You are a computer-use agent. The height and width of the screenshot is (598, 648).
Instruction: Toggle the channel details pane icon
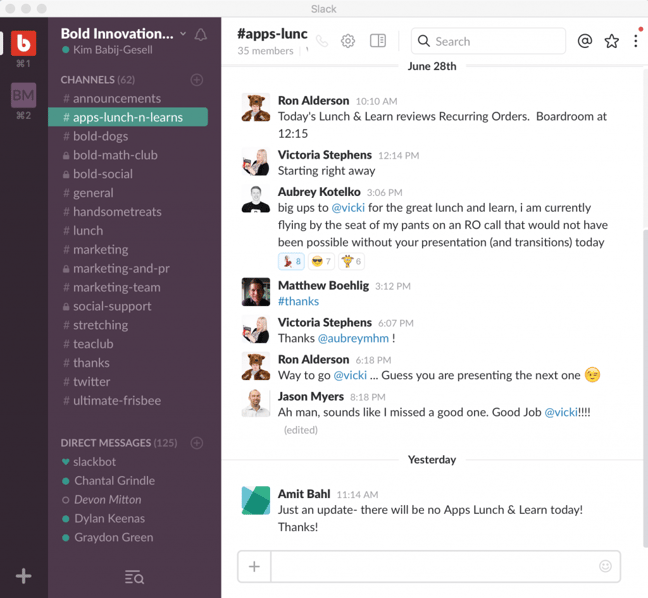(378, 41)
